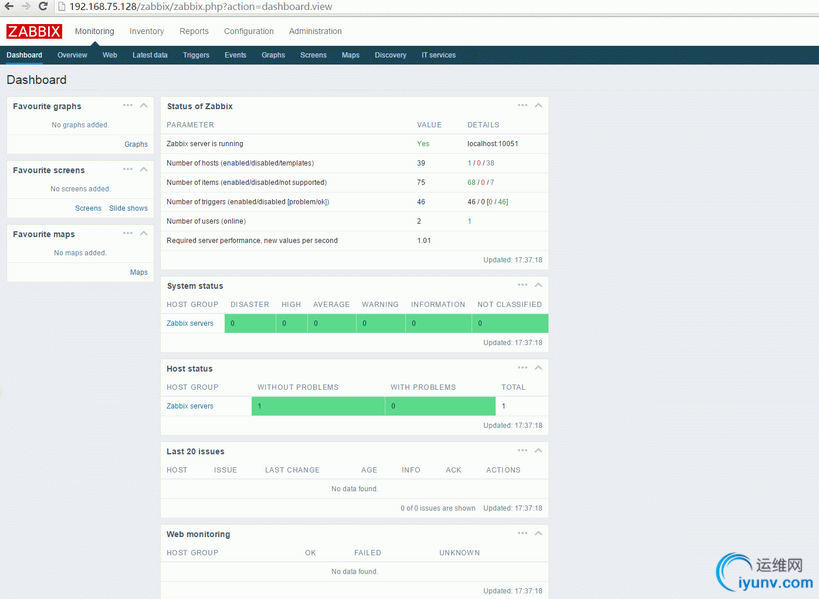The width and height of the screenshot is (819, 599).
Task: Switch to the Latest data tab
Action: (150, 55)
